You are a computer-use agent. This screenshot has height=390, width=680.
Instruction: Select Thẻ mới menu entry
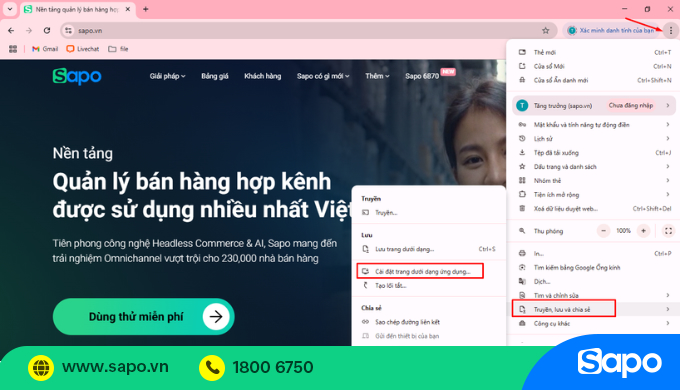click(593, 52)
